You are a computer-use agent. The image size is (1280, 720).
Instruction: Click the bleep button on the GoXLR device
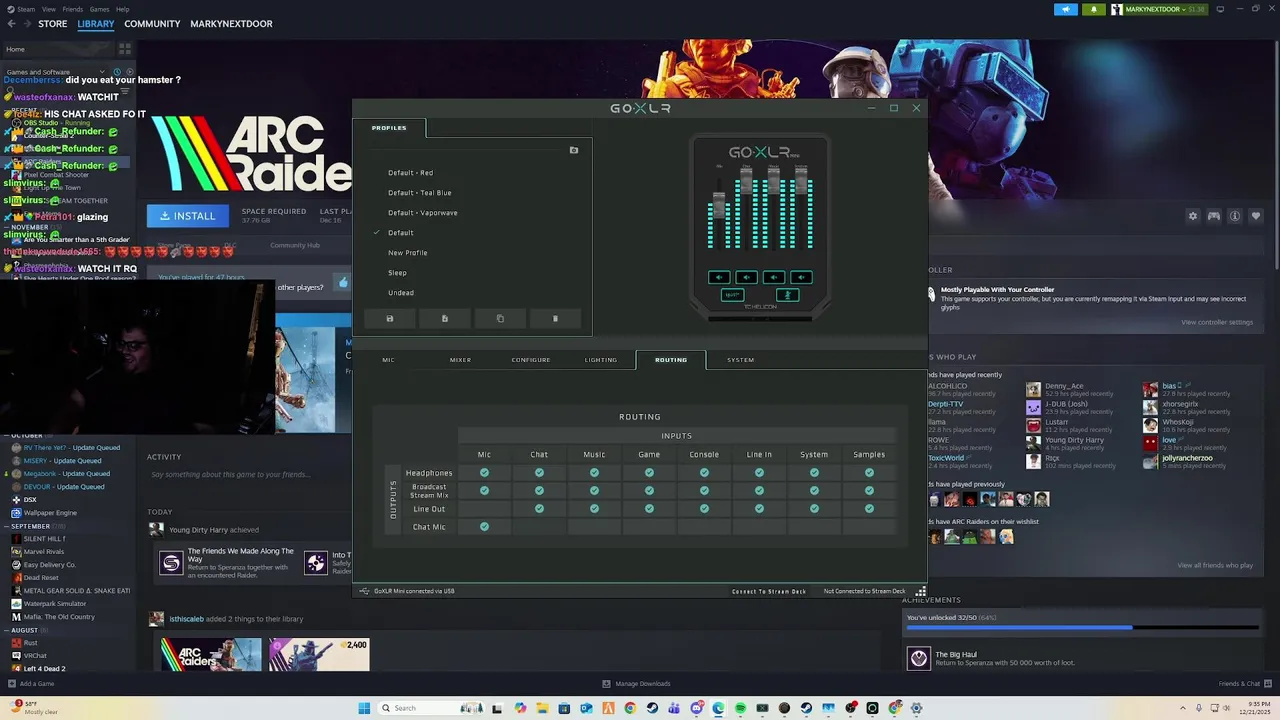pyautogui.click(x=732, y=295)
